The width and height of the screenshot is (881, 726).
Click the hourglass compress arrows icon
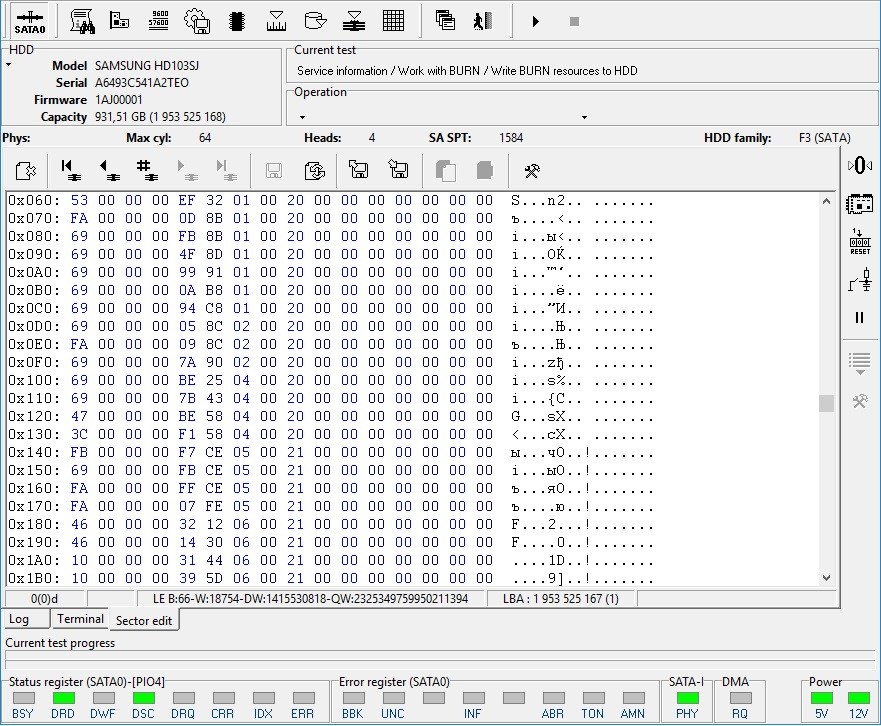coord(354,21)
